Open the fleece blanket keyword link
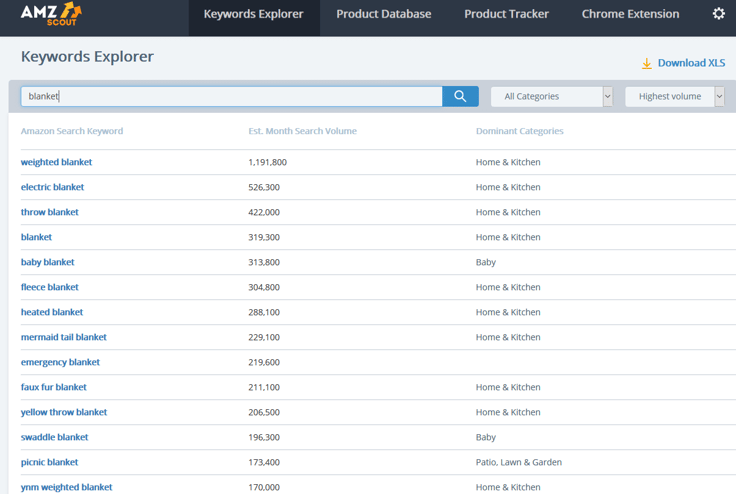736x494 pixels. pyautogui.click(x=49, y=287)
